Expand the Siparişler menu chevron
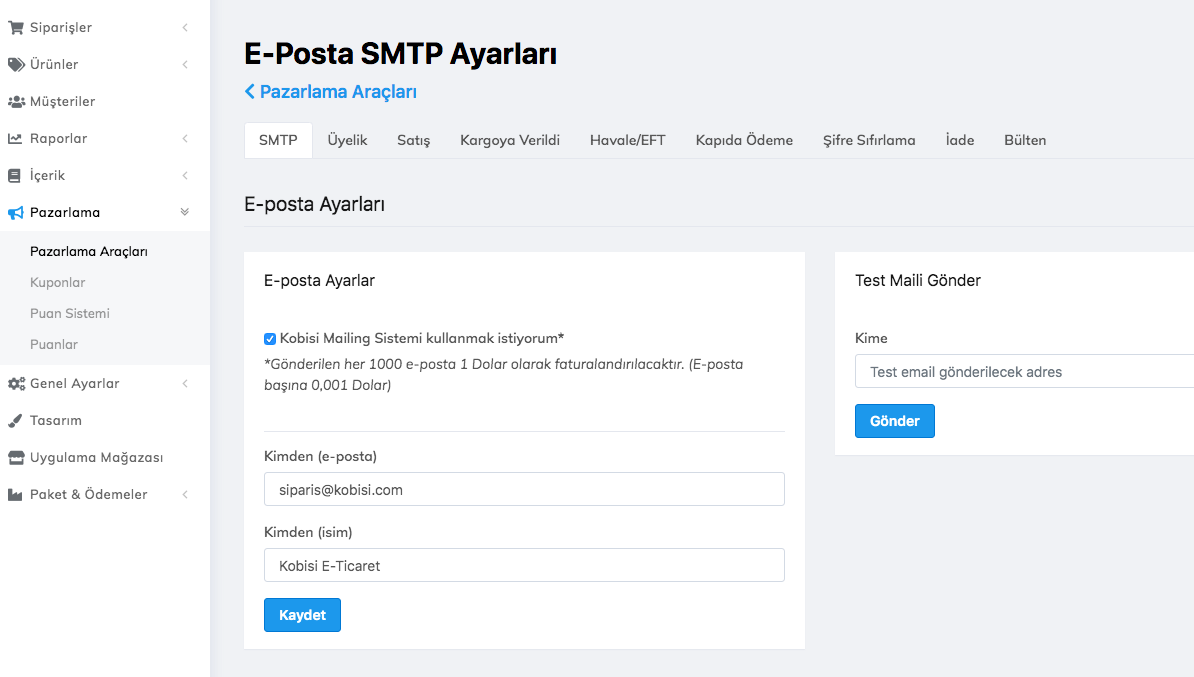 185,28
